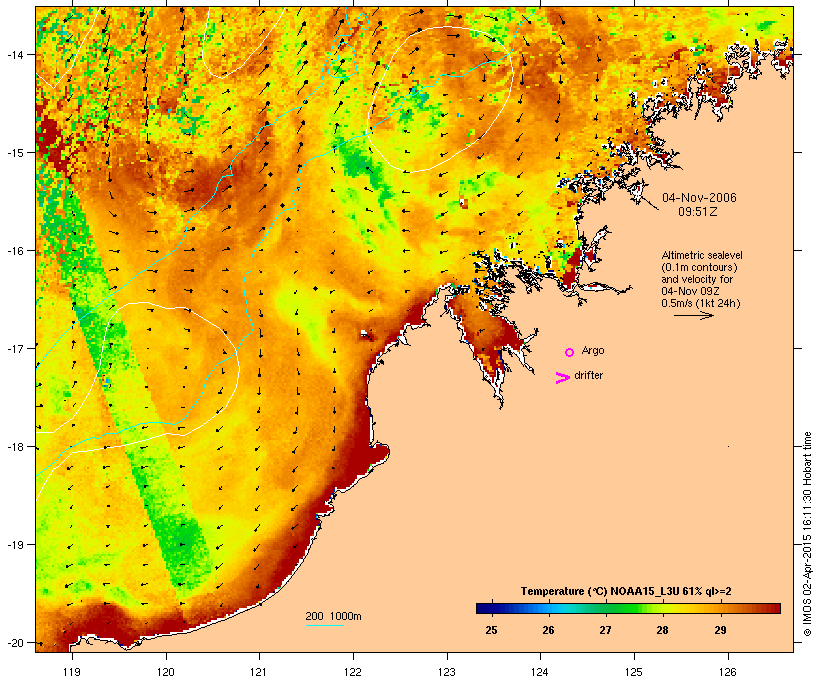This screenshot has height=680, width=820.
Task: Click the 120 longitude axis label
Action: [166, 672]
